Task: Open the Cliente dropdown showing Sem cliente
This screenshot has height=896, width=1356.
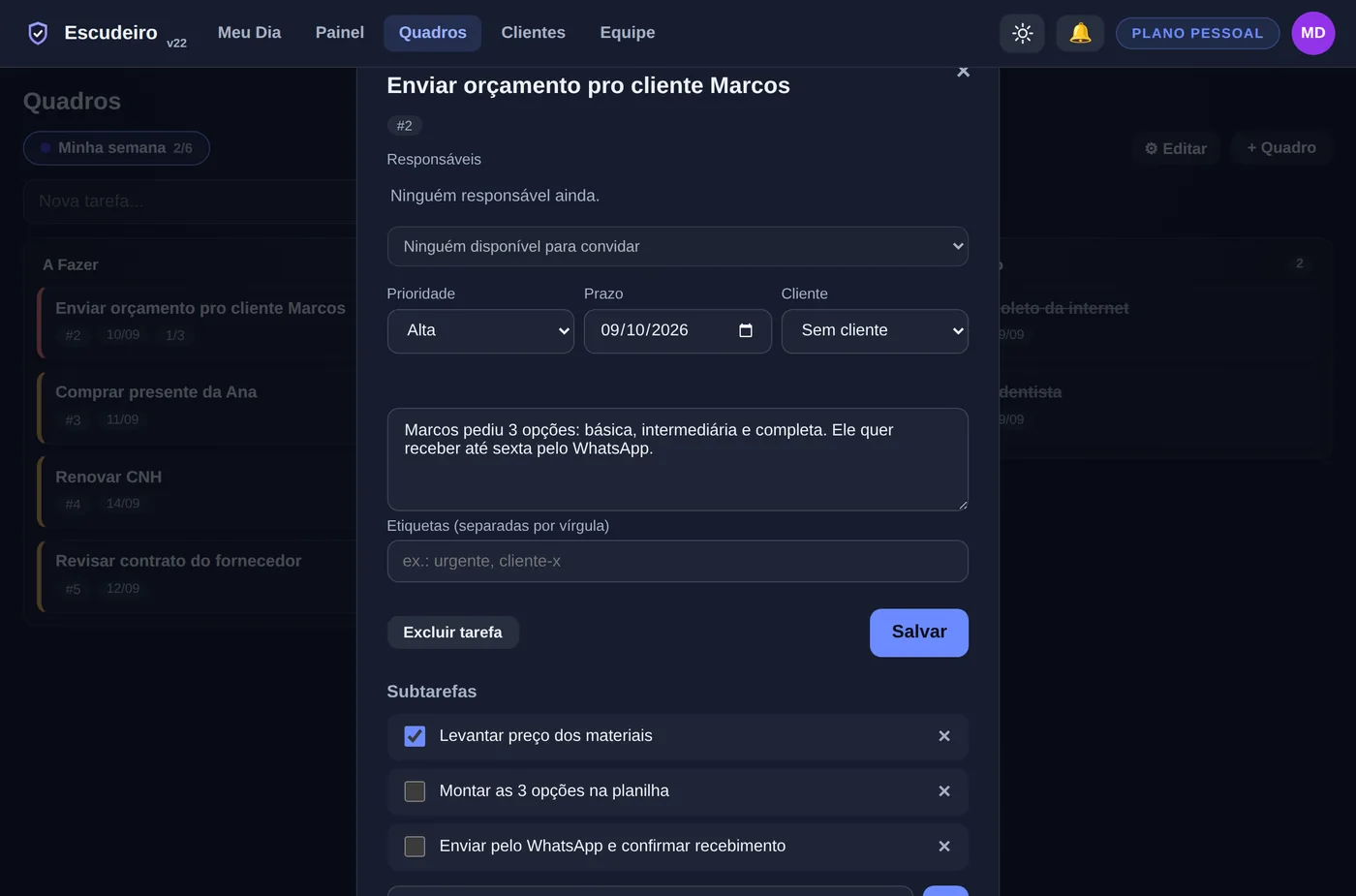Action: coord(875,331)
